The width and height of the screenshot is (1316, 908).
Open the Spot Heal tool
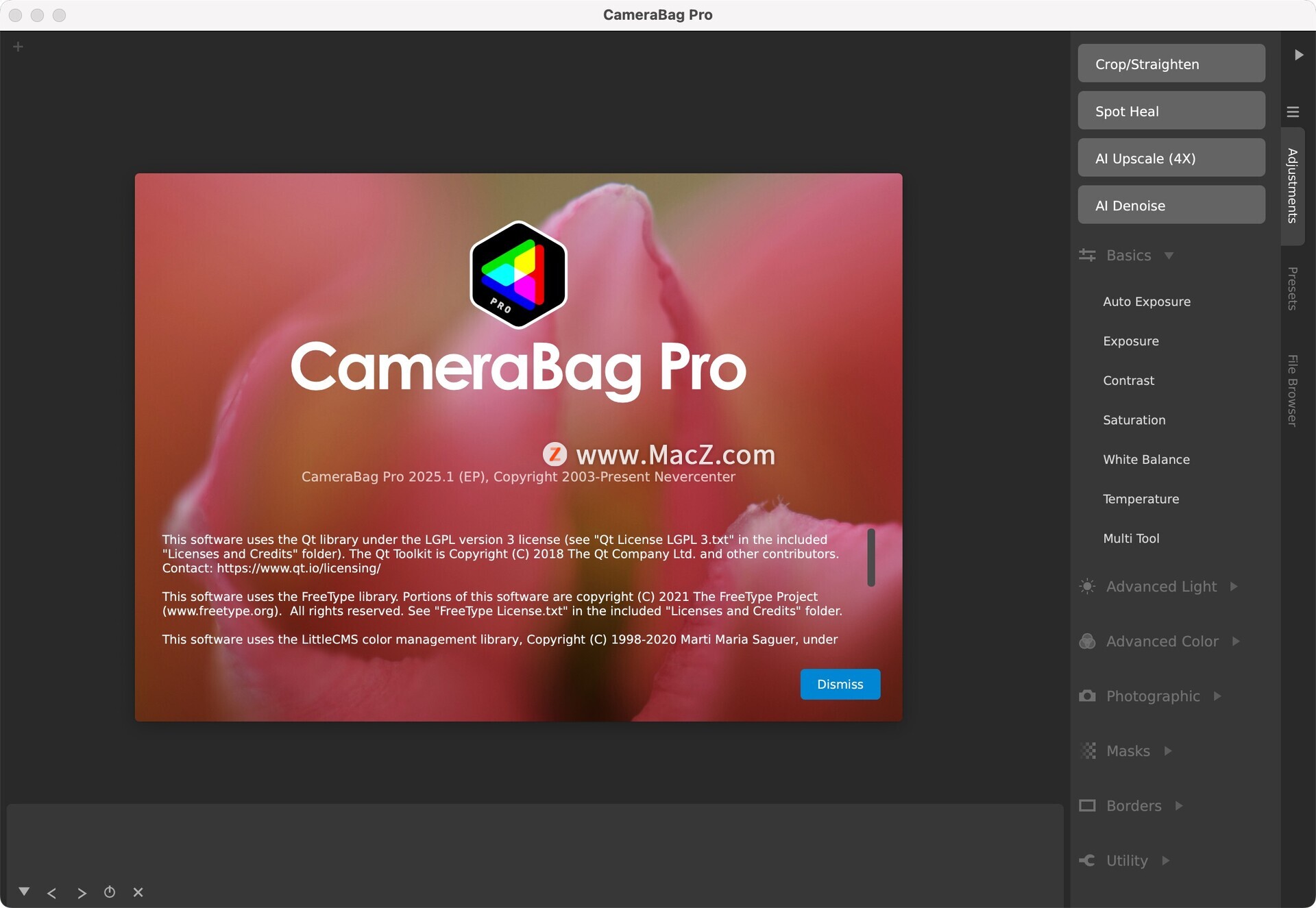[x=1171, y=110]
